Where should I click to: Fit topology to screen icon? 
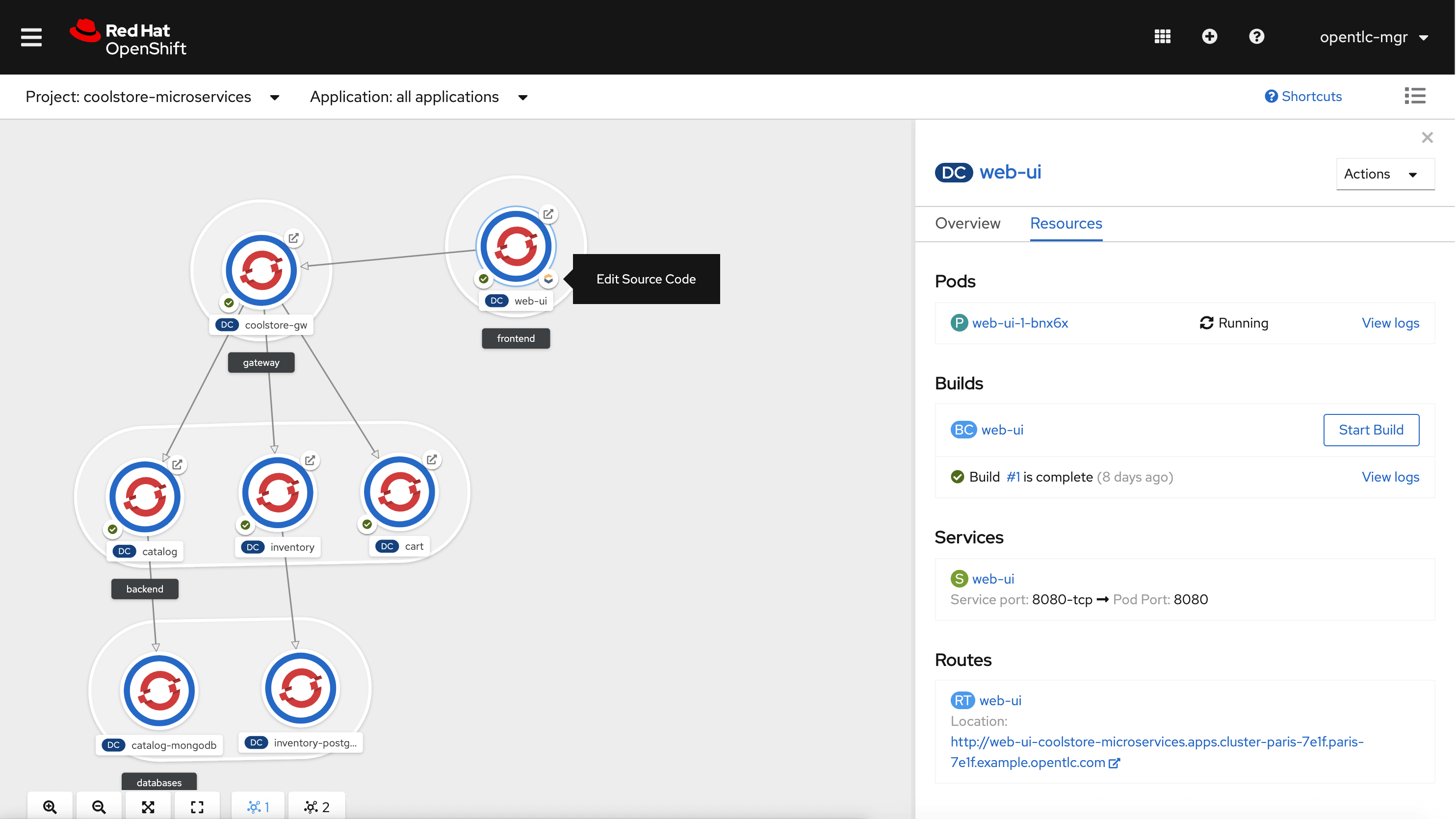point(148,807)
